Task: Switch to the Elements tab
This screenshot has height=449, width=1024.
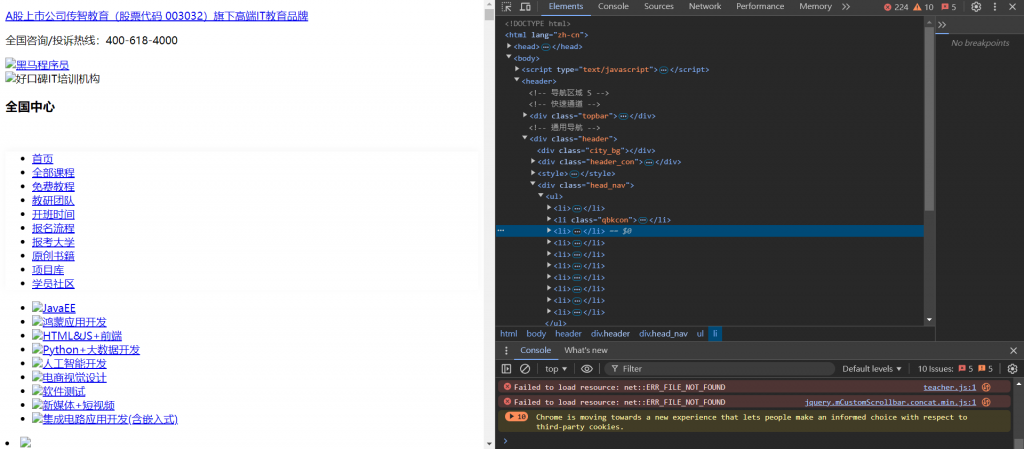Action: click(x=566, y=7)
